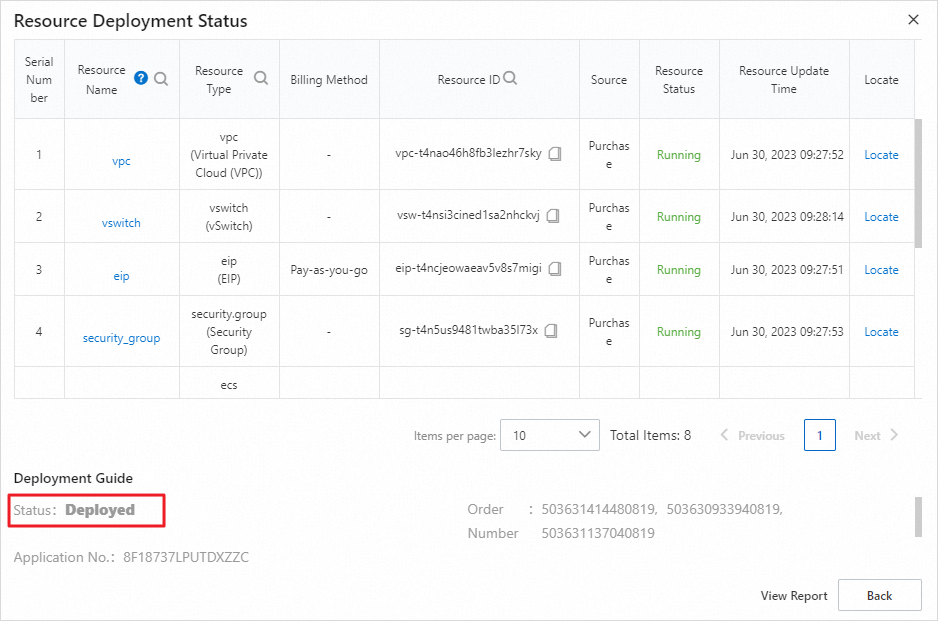Open the security_group resource link
The height and width of the screenshot is (621, 938).
click(121, 338)
